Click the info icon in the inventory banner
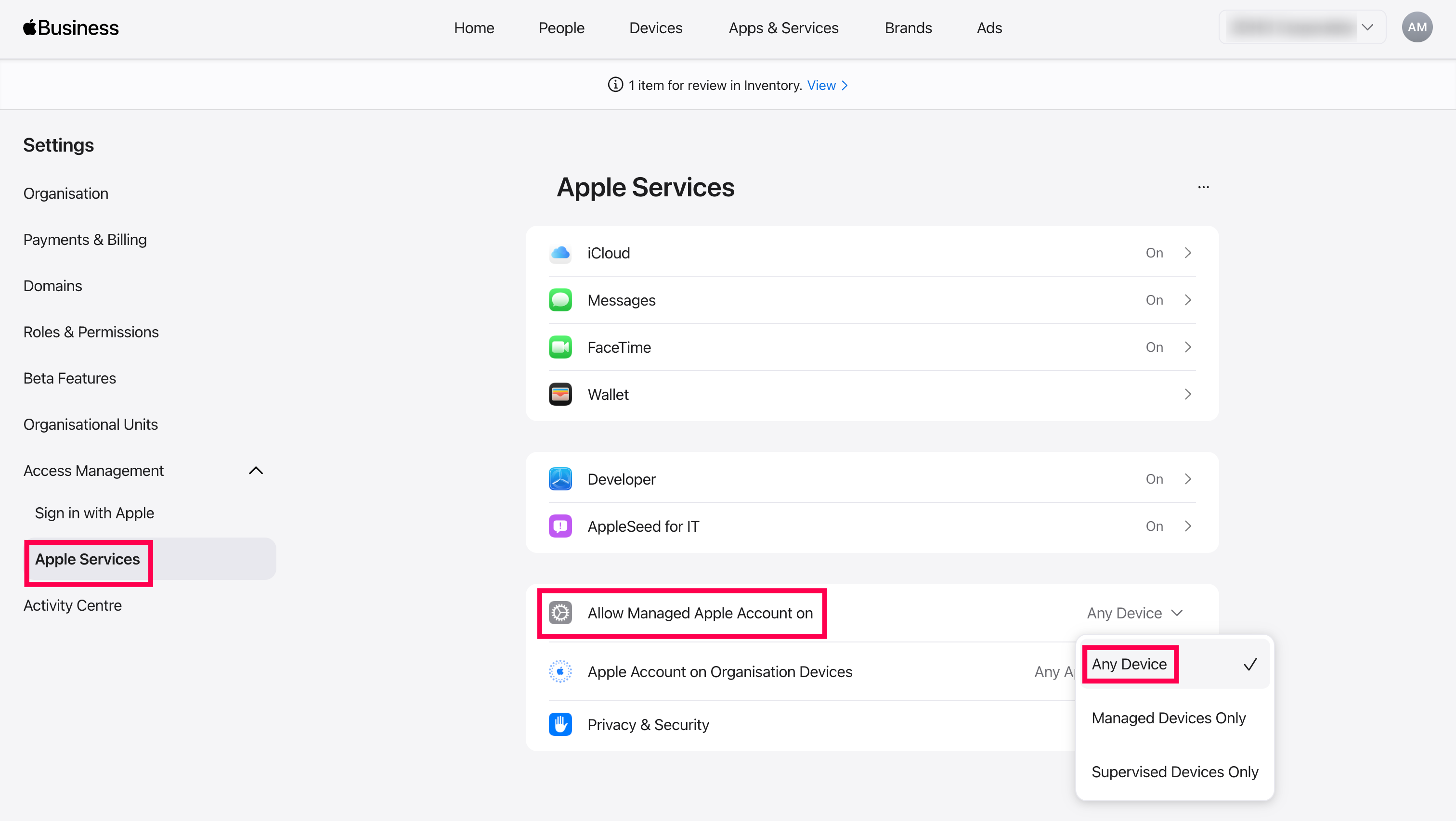The height and width of the screenshot is (821, 1456). (x=615, y=85)
